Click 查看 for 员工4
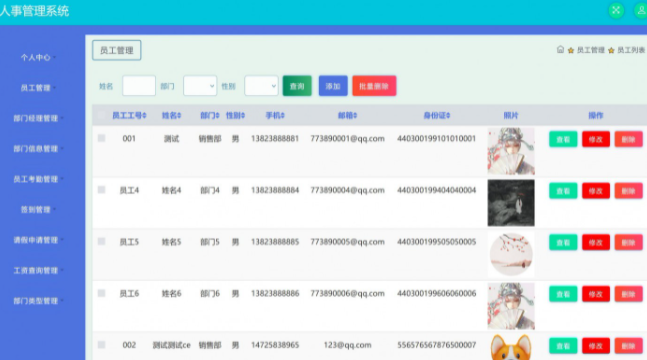647x360 pixels. [563, 191]
